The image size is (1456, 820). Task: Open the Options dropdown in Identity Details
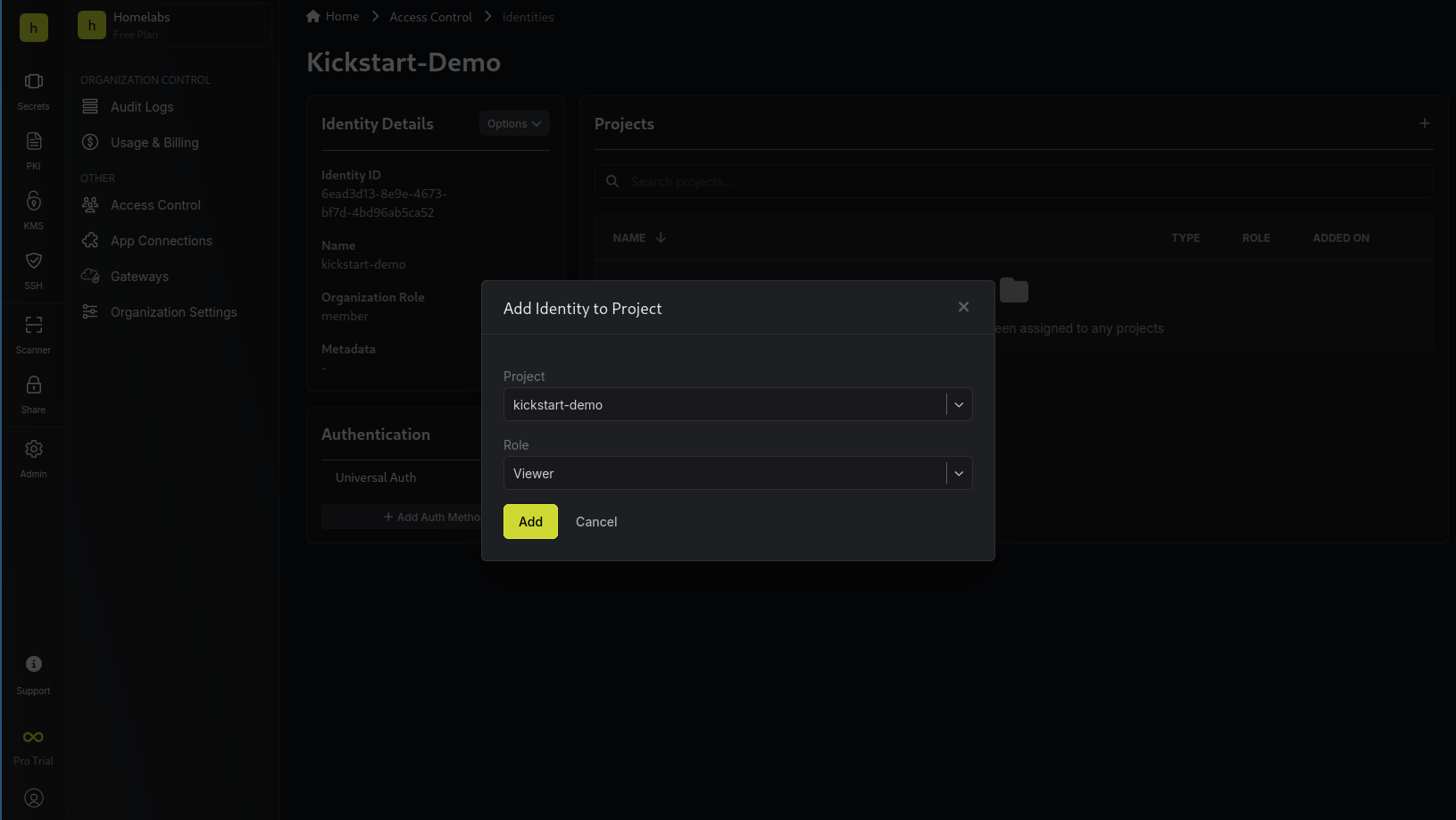pyautogui.click(x=514, y=124)
